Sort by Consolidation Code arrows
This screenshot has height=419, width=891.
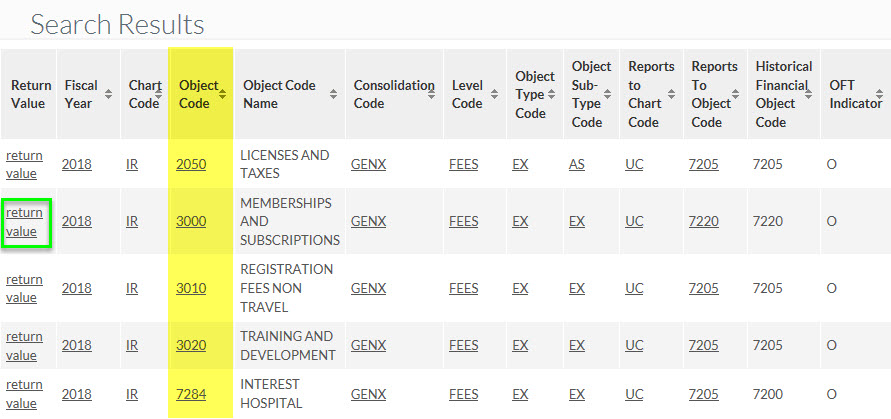(x=432, y=94)
